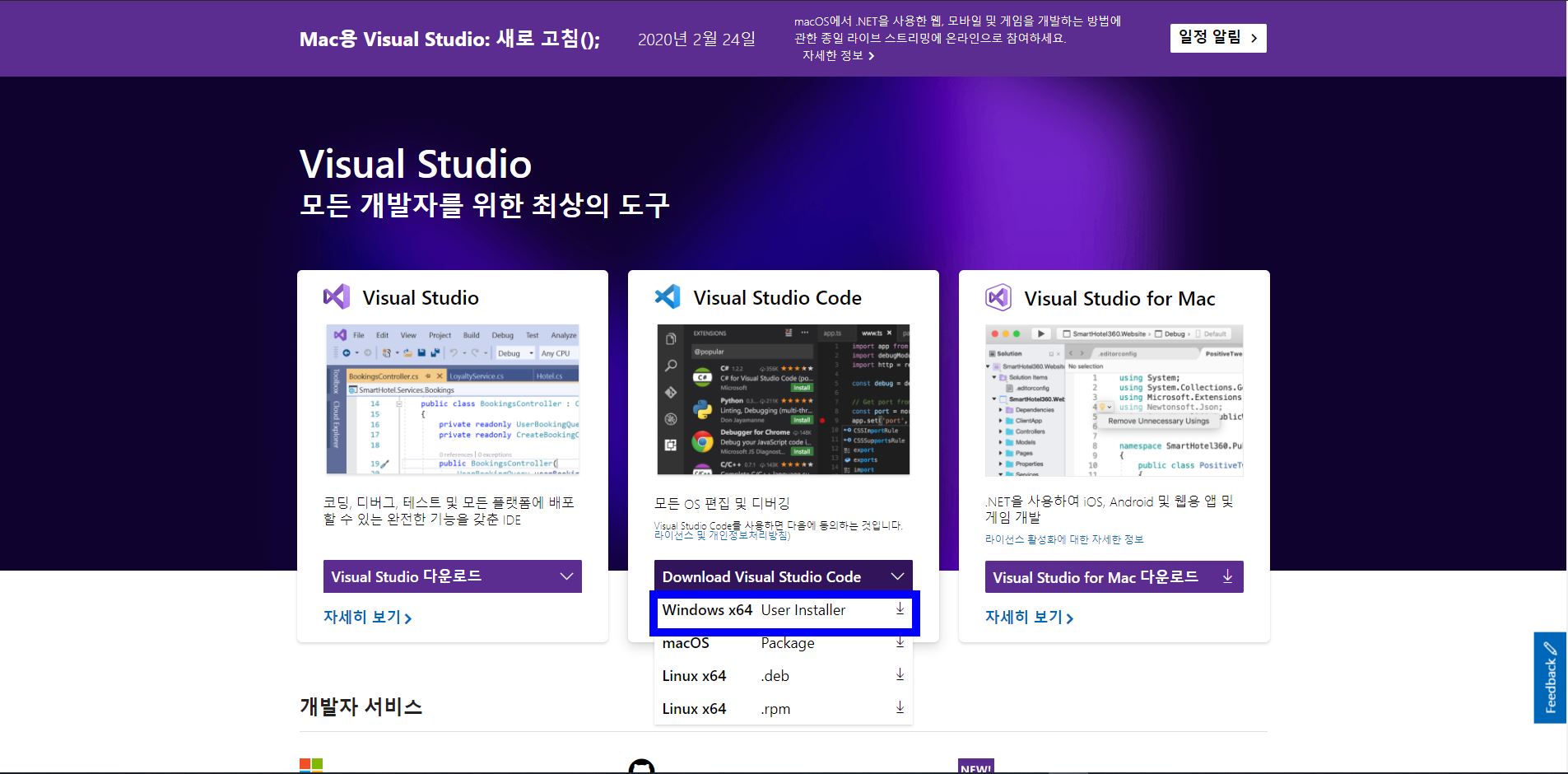The width and height of the screenshot is (1568, 774).
Task: Click the NEW! badge at page bottom
Action: click(975, 767)
